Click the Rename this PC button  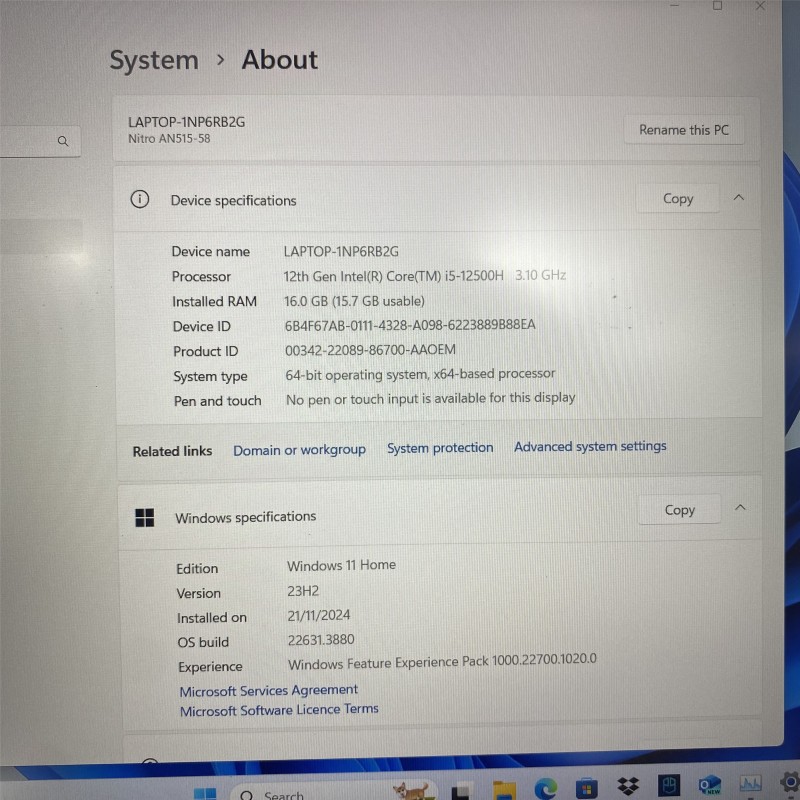(684, 130)
